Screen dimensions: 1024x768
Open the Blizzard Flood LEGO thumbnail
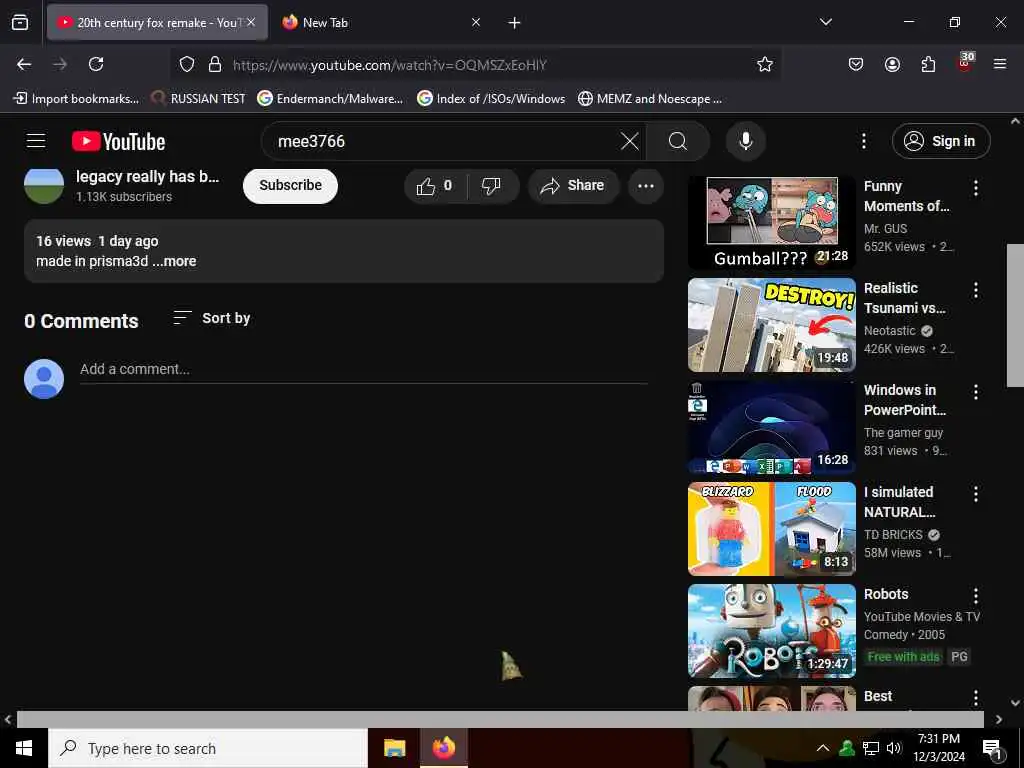[x=771, y=529]
